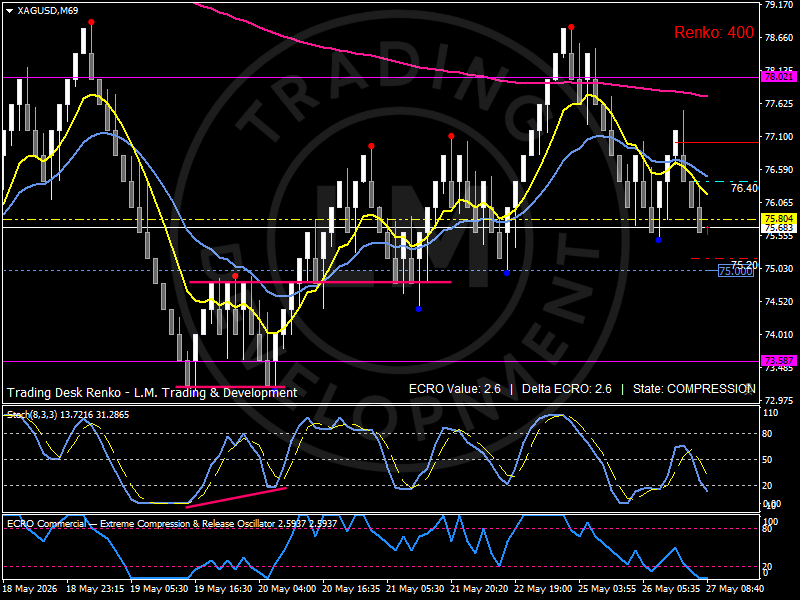Select the long pink horizontal line near 74.8
Screen dimensions: 800x600
320,282
